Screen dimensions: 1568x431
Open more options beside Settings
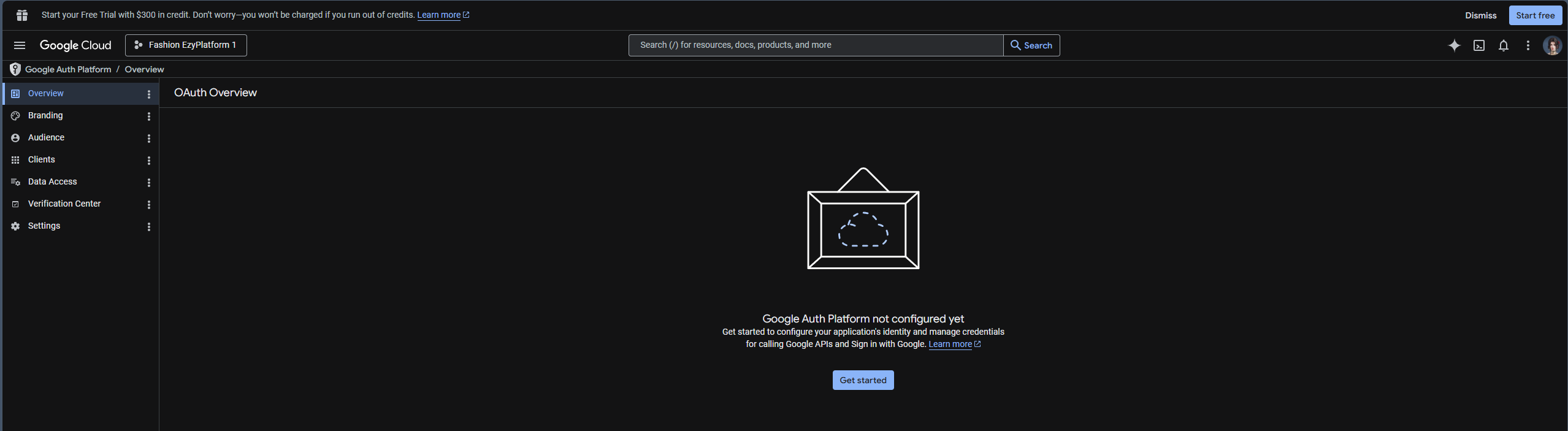tap(149, 226)
